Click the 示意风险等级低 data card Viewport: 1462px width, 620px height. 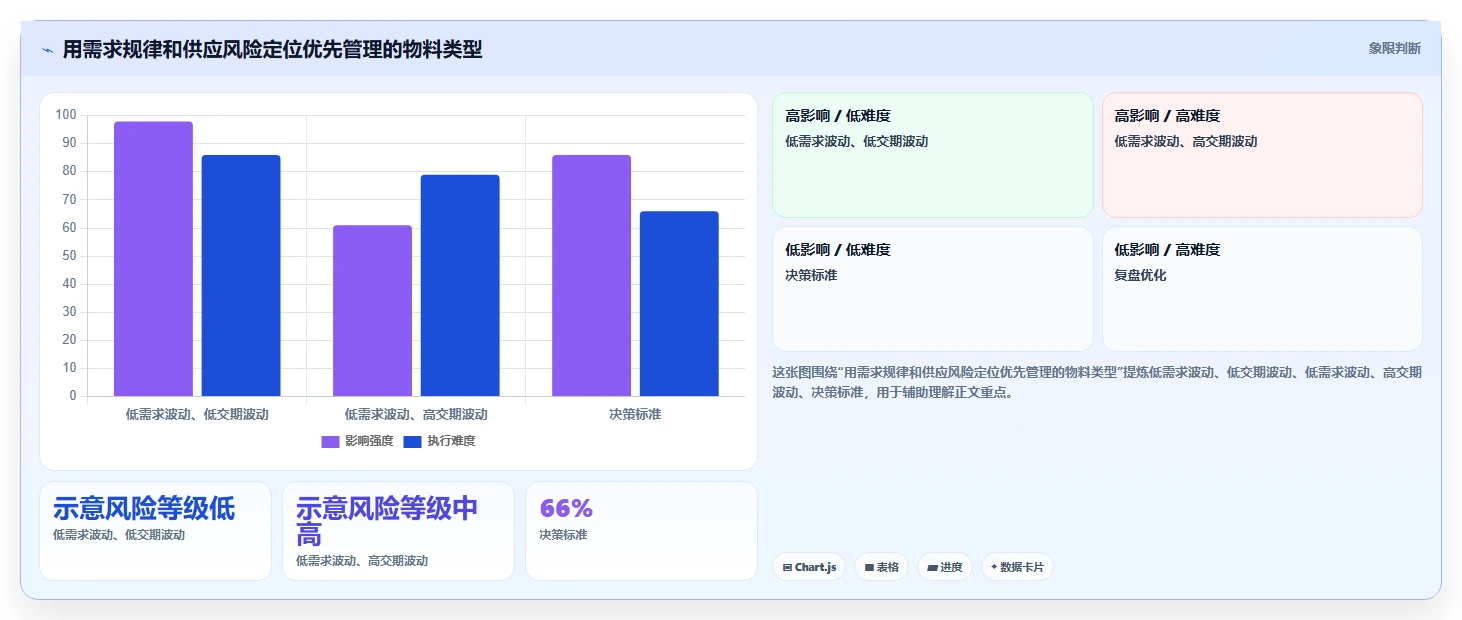point(155,531)
